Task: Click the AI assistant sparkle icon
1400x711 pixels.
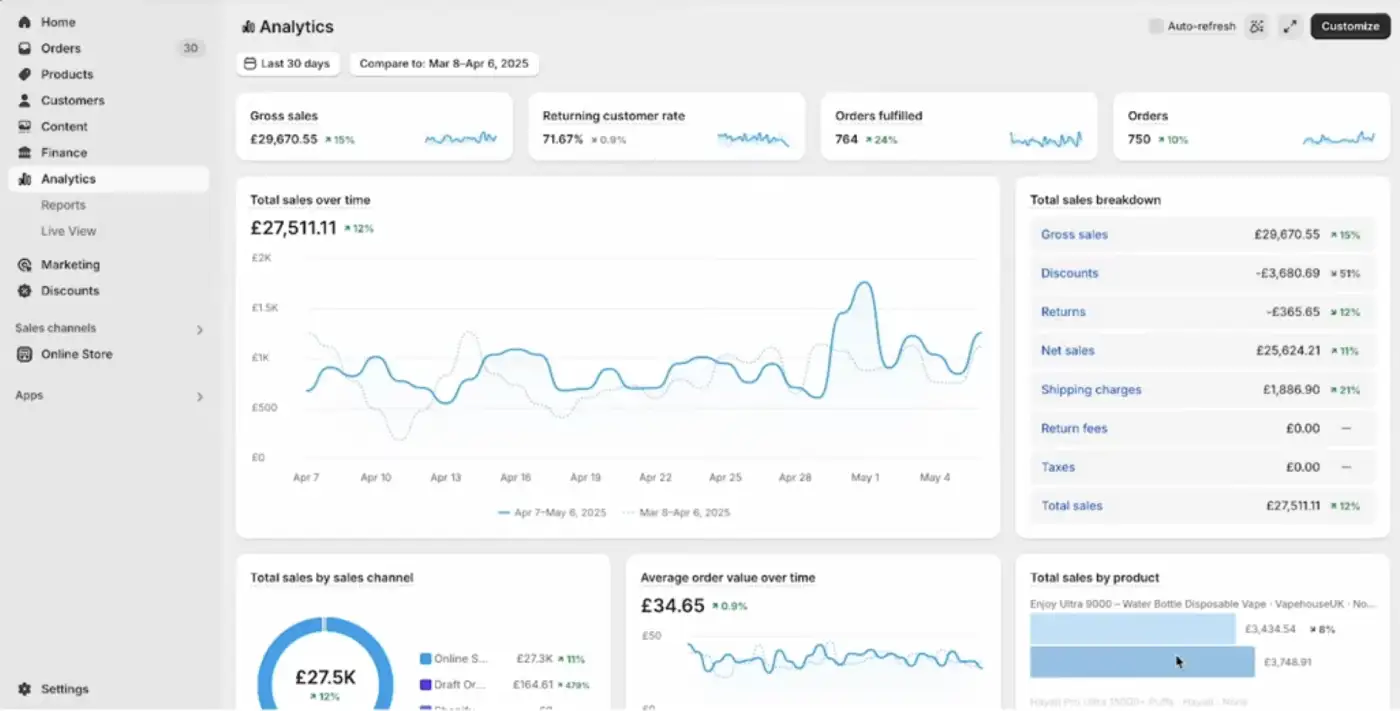Action: [x=1257, y=26]
